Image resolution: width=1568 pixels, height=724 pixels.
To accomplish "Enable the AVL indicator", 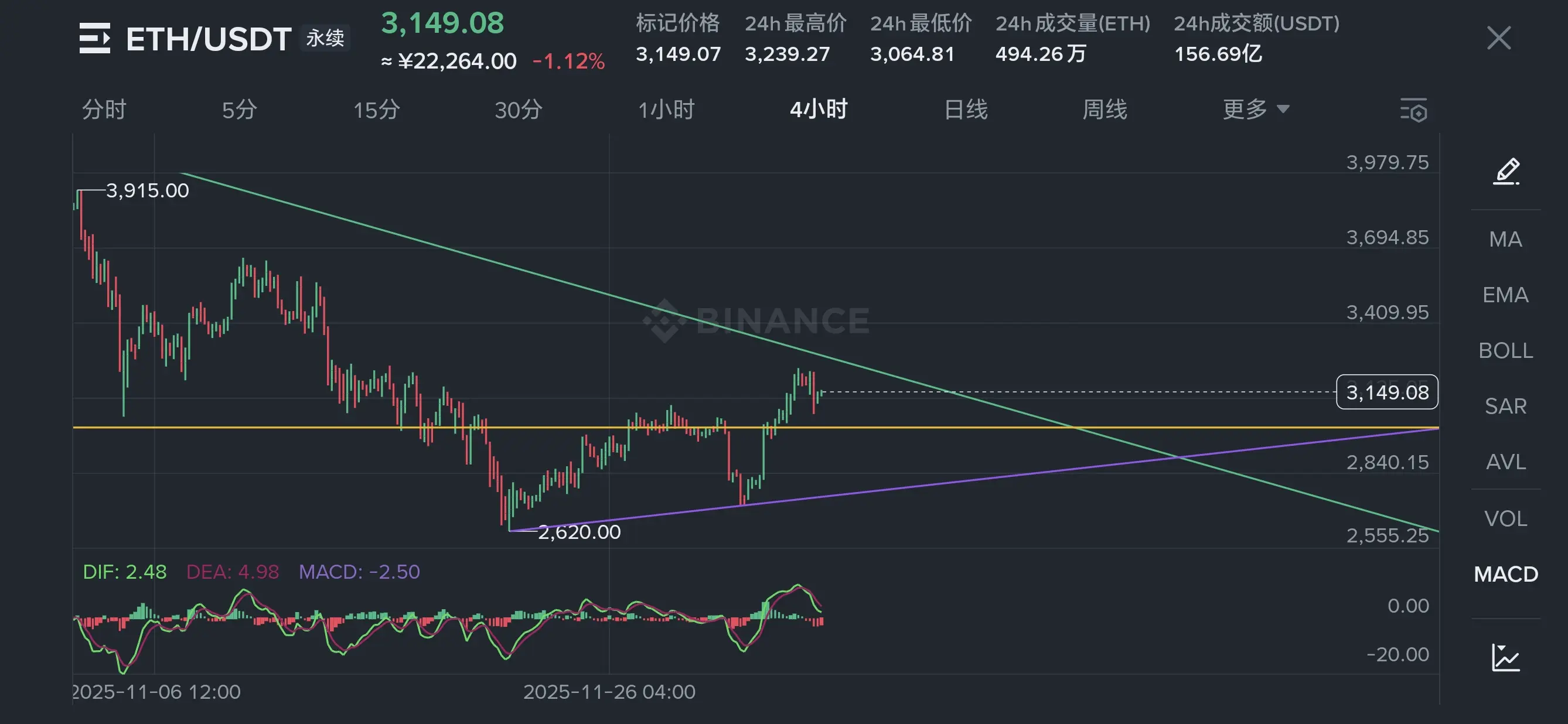I will click(1505, 462).
